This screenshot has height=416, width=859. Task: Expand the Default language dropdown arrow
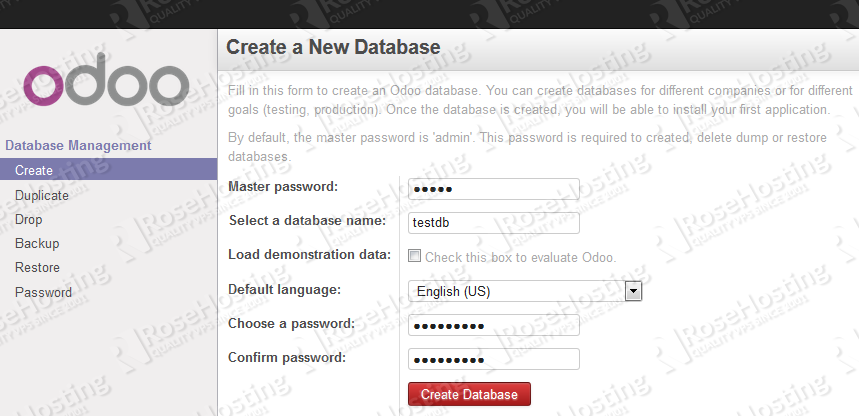[633, 291]
